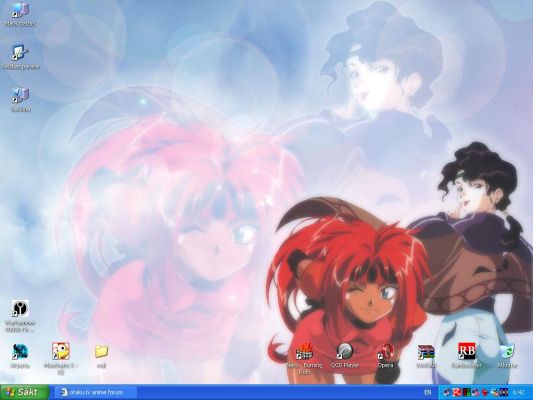533x400 pixels.
Task: Open the shortcut with checkmark monitor icon
Action: click(21, 100)
